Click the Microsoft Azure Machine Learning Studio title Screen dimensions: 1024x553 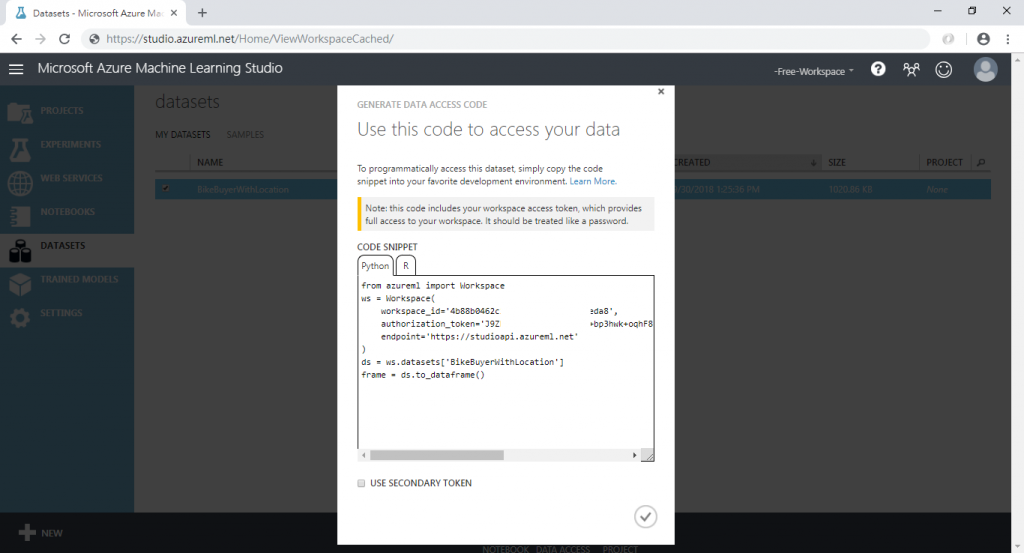click(x=160, y=68)
